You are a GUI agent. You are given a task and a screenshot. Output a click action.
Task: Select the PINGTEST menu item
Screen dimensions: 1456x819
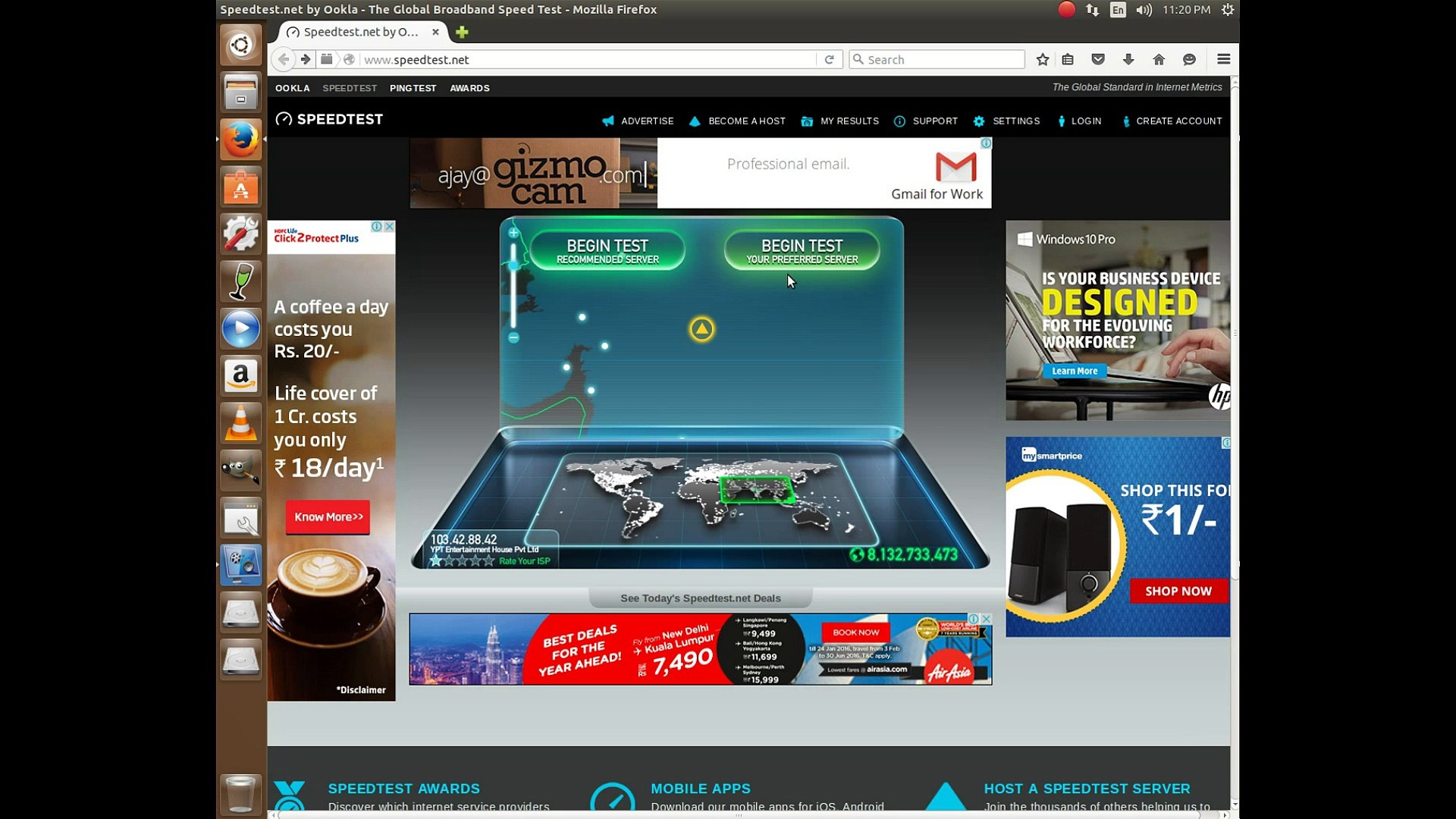click(x=413, y=88)
